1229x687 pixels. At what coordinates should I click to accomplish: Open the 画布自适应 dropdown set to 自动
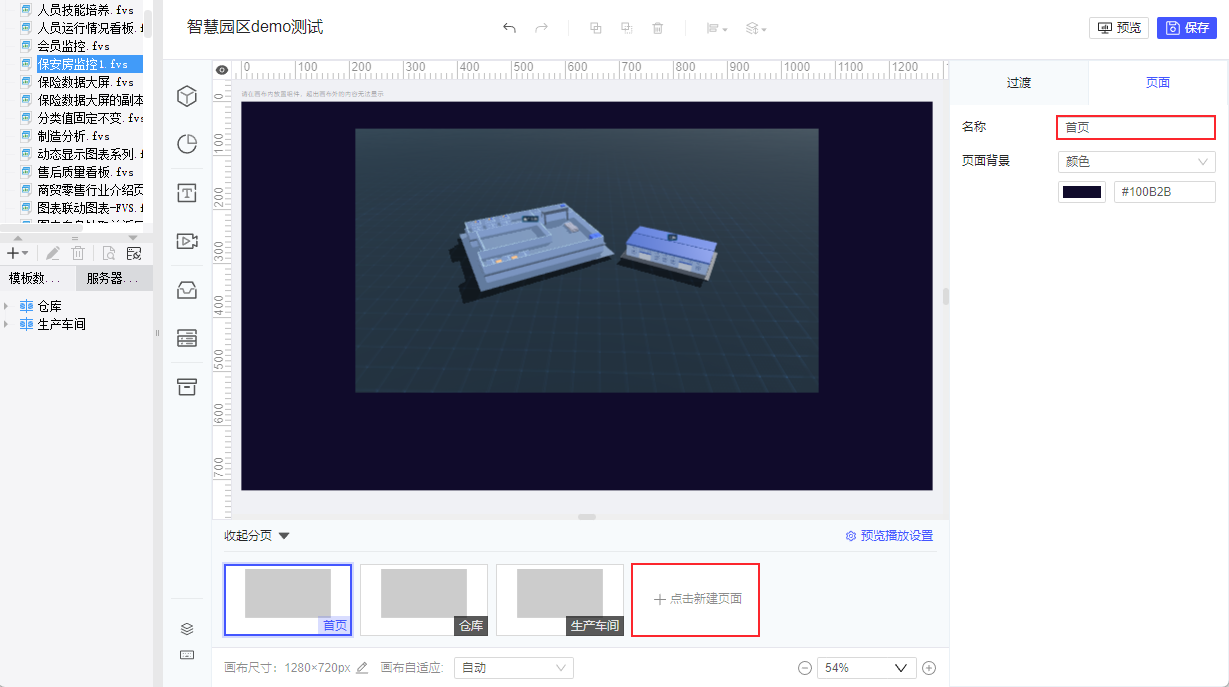514,668
